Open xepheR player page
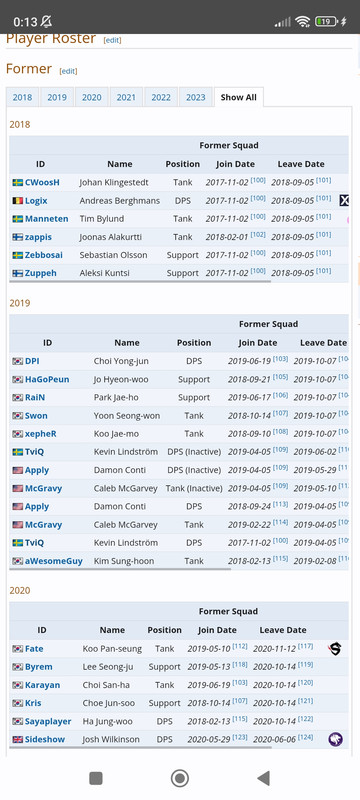Screen dimensions: 360x800 click(41, 434)
